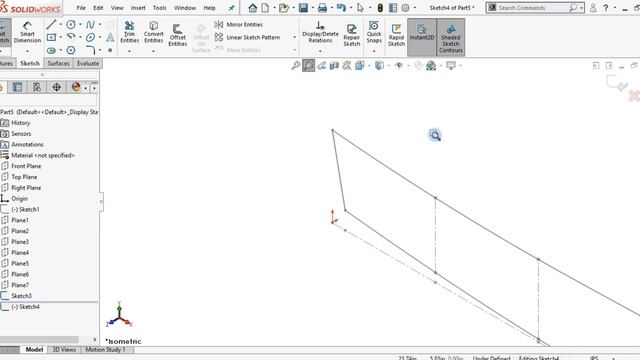The height and width of the screenshot is (360, 640).
Task: Select the Arc tool
Action: click(71, 37)
